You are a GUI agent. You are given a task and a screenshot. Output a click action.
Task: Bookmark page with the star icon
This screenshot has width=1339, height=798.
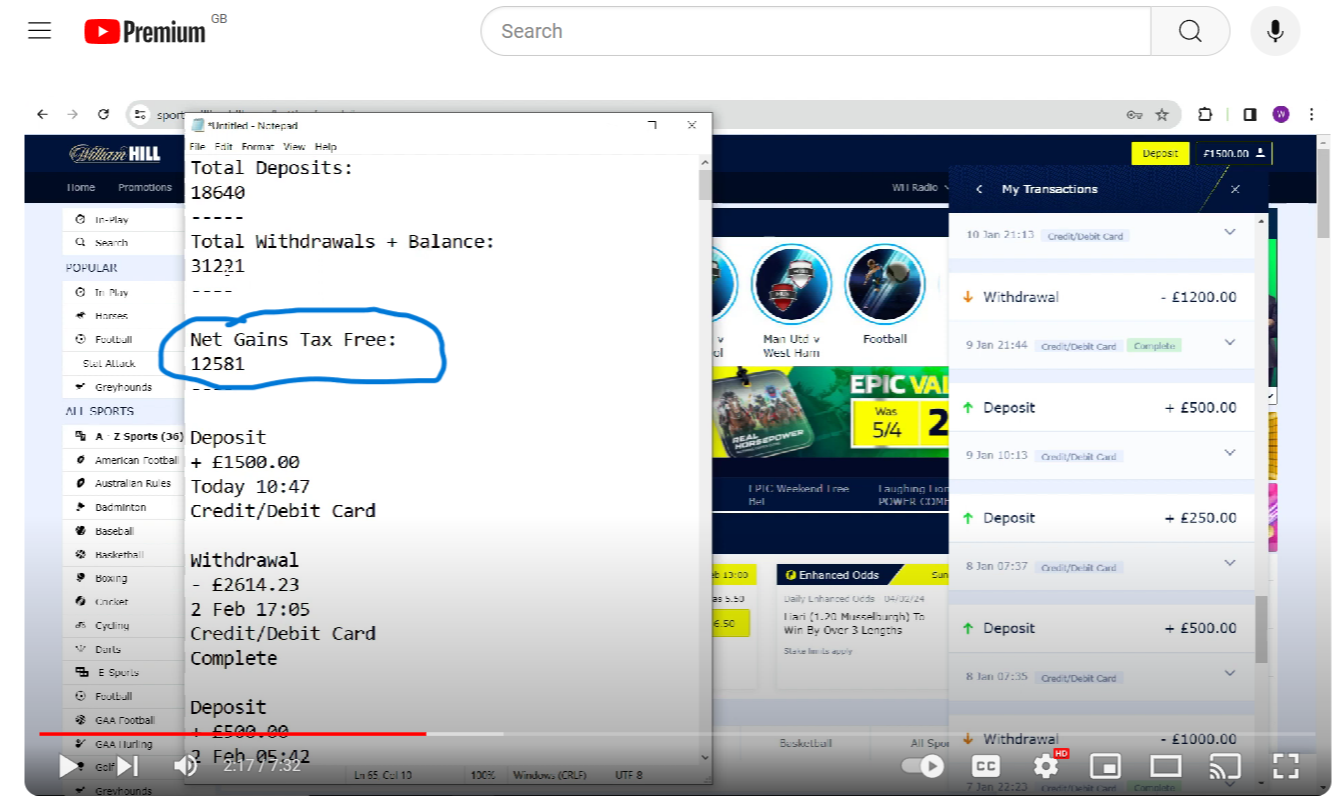pyautogui.click(x=1162, y=114)
